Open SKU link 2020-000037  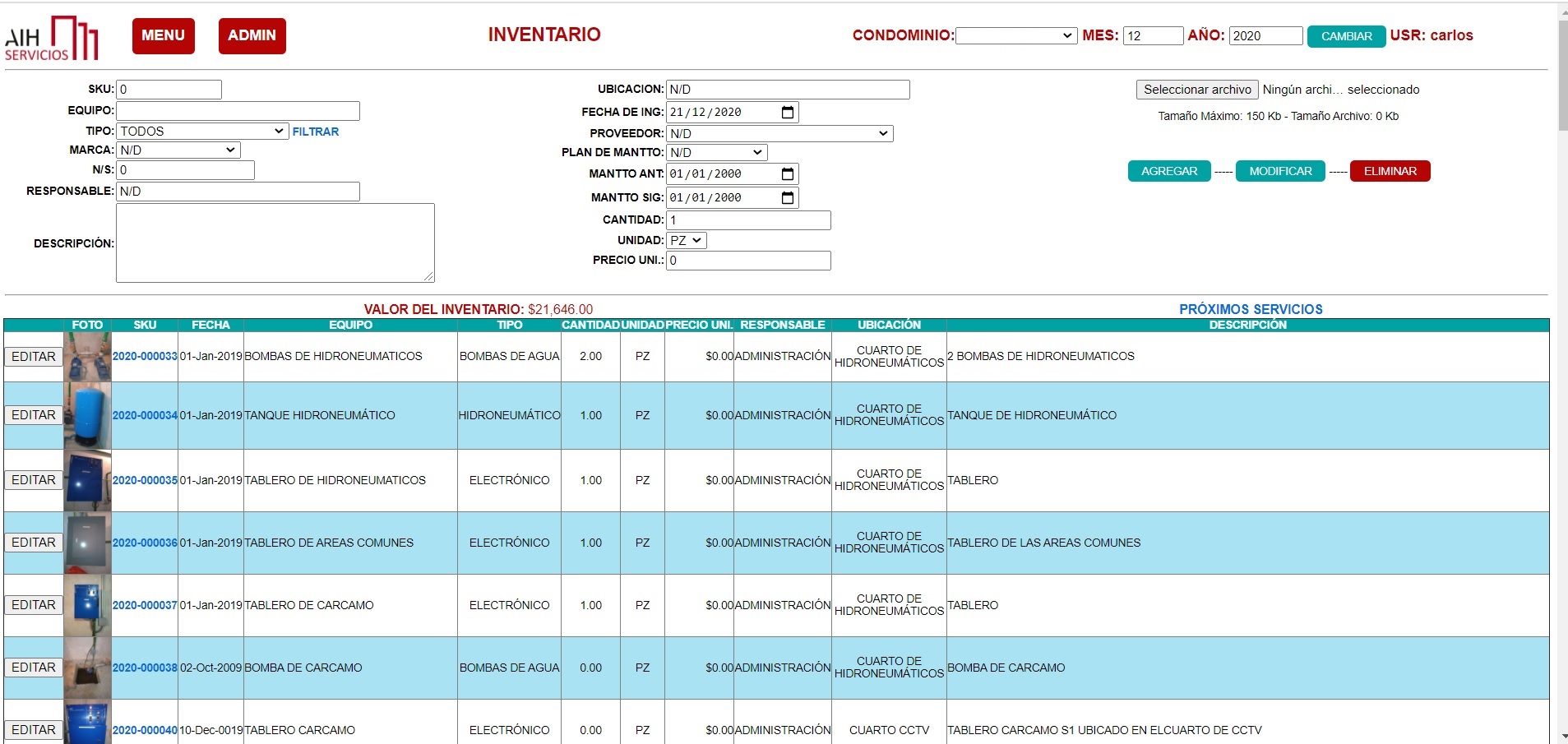[145, 605]
